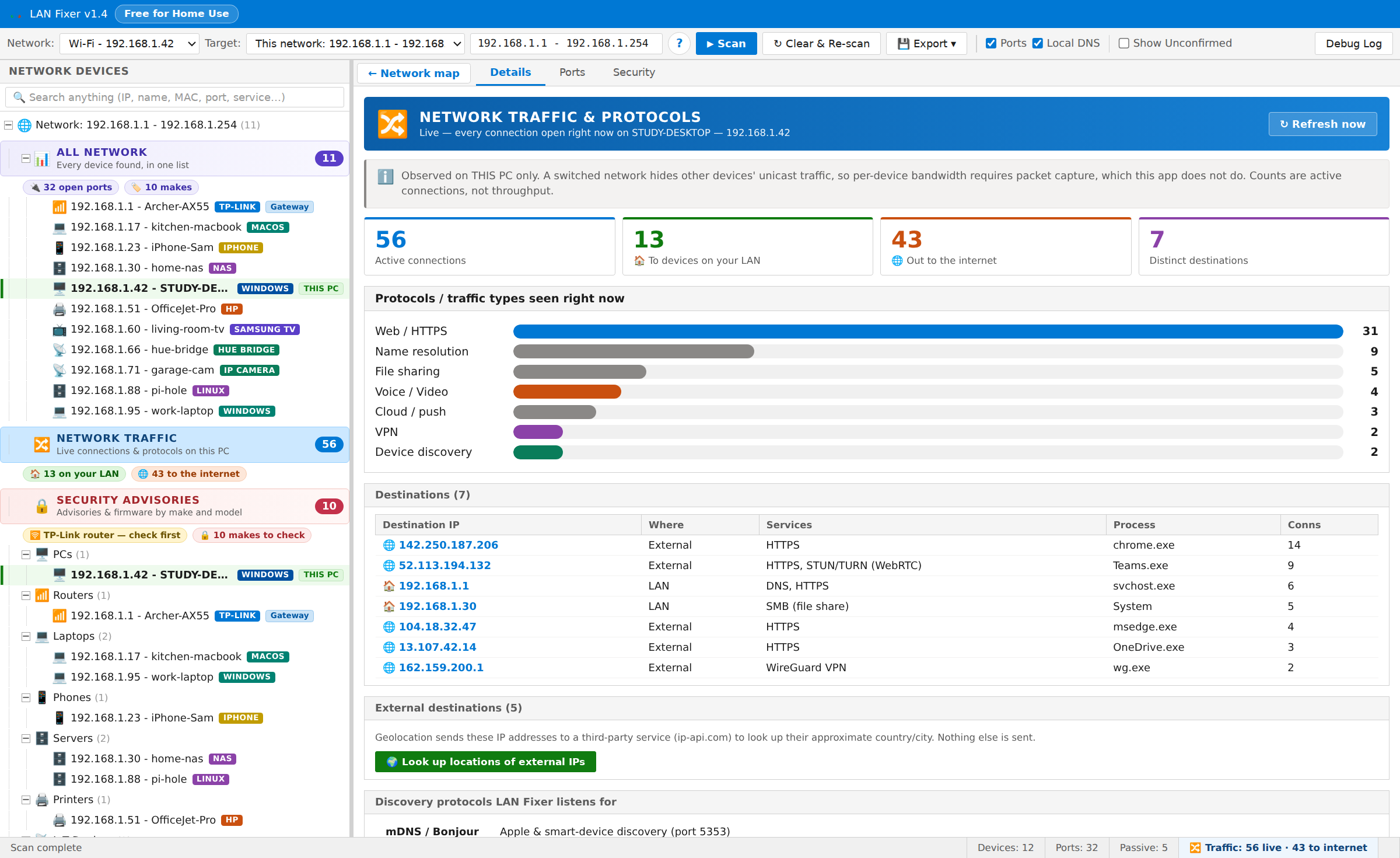
Task: Click the Network Traffic shuffle icon in header banner
Action: [x=392, y=124]
